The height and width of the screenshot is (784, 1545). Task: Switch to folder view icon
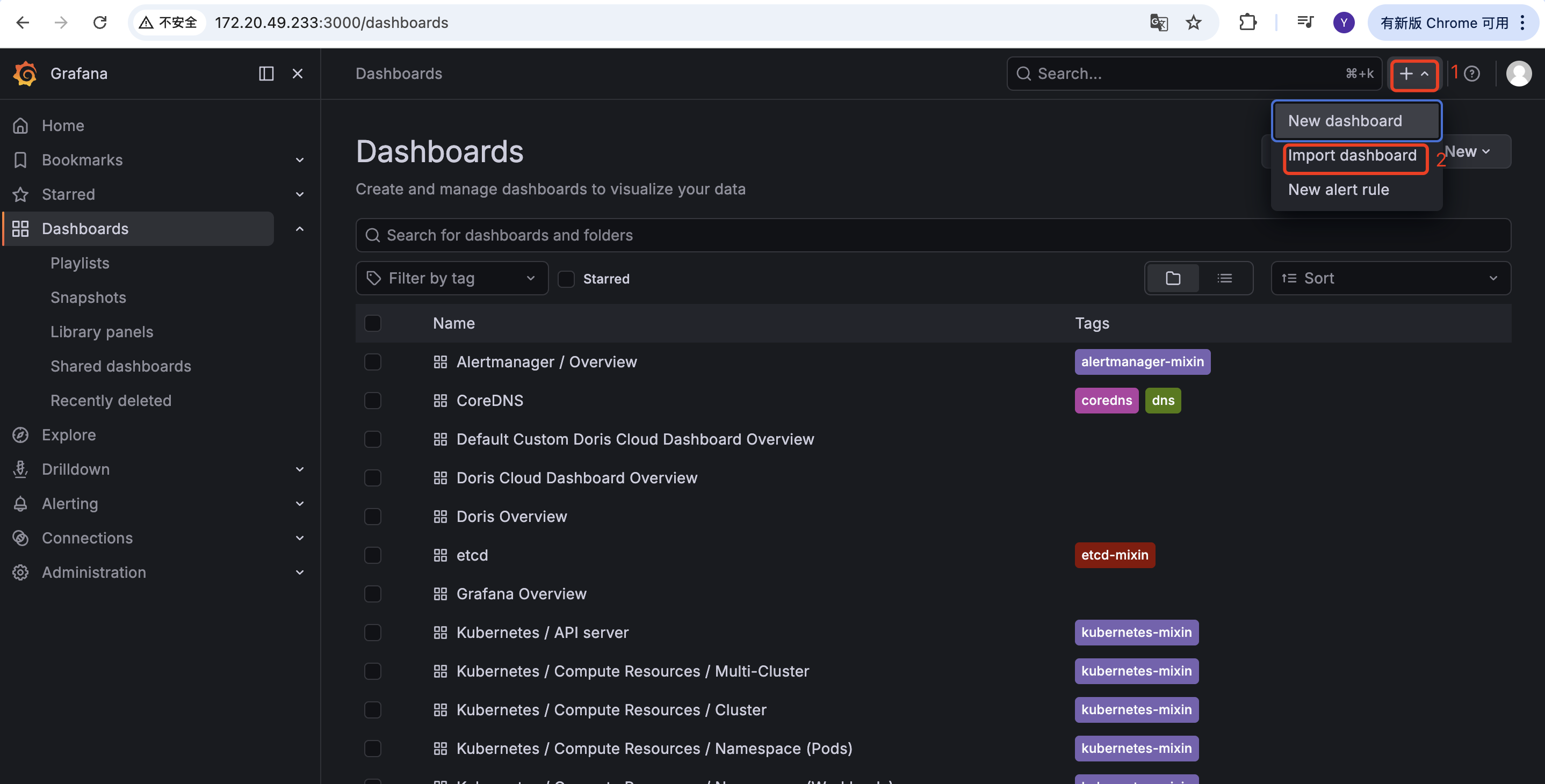tap(1173, 278)
